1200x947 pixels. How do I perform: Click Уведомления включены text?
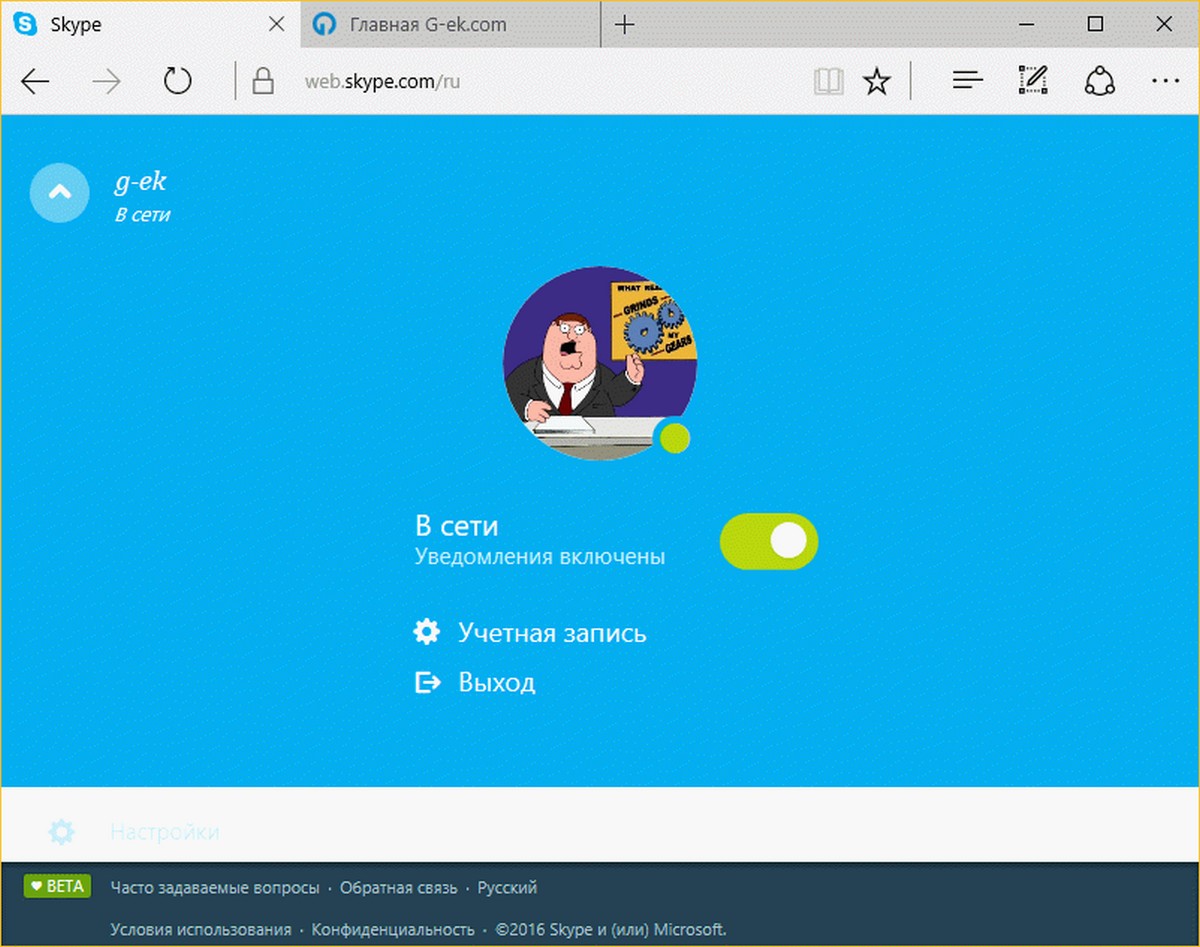[540, 557]
